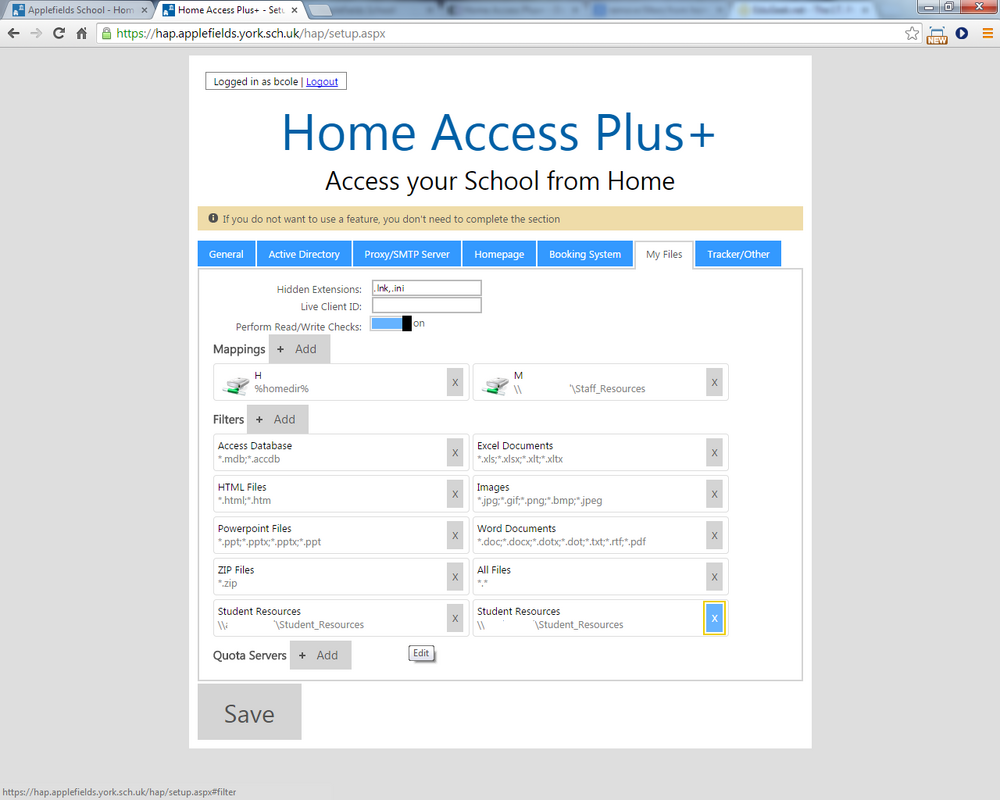
Task: Close the Home Access Plus+ browser tab
Action: (x=295, y=10)
